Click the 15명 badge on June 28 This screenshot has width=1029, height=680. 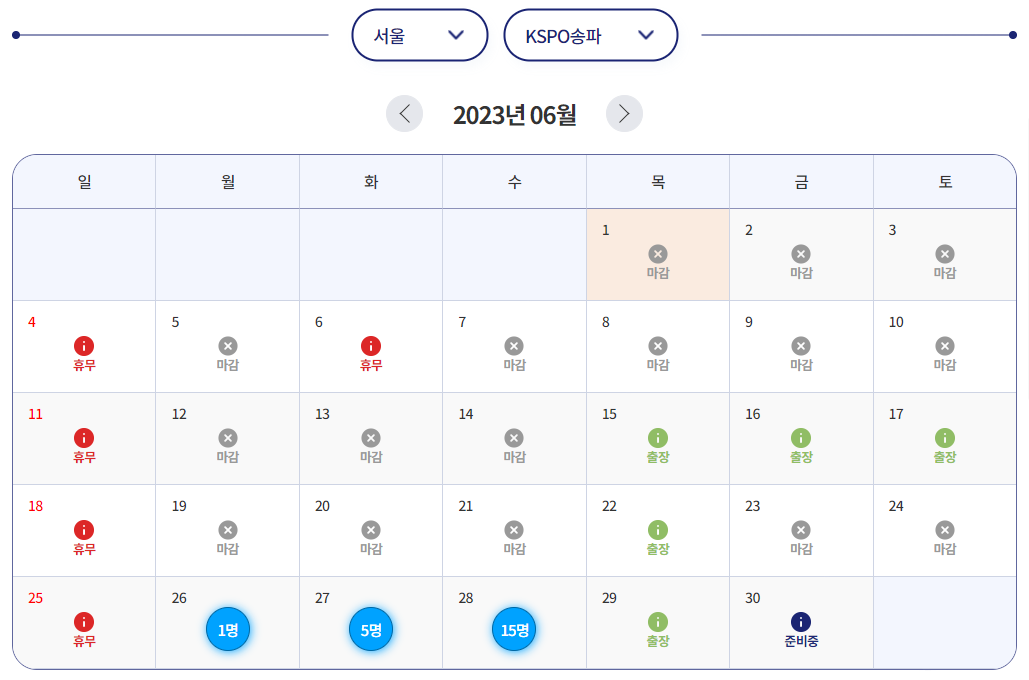tap(513, 630)
